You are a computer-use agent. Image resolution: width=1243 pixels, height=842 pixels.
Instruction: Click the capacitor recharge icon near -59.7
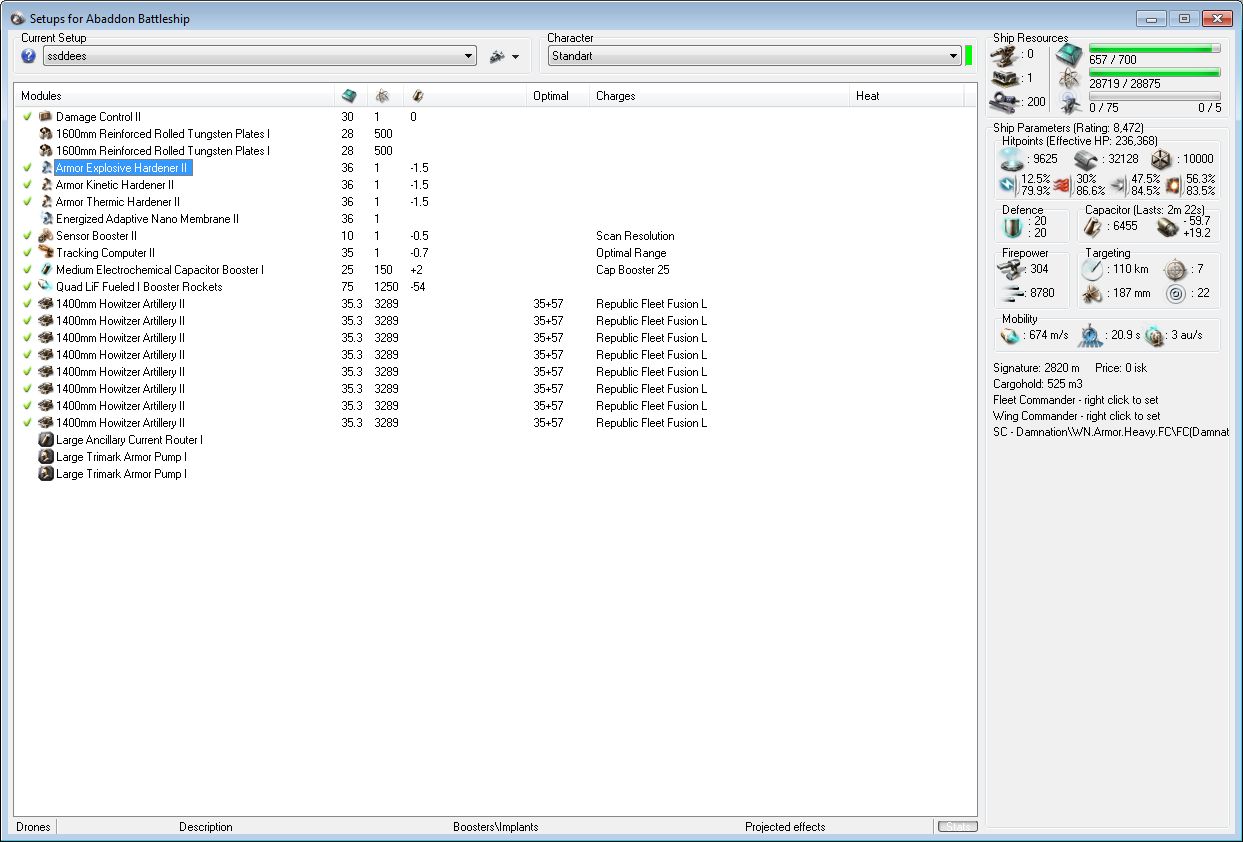[1167, 227]
